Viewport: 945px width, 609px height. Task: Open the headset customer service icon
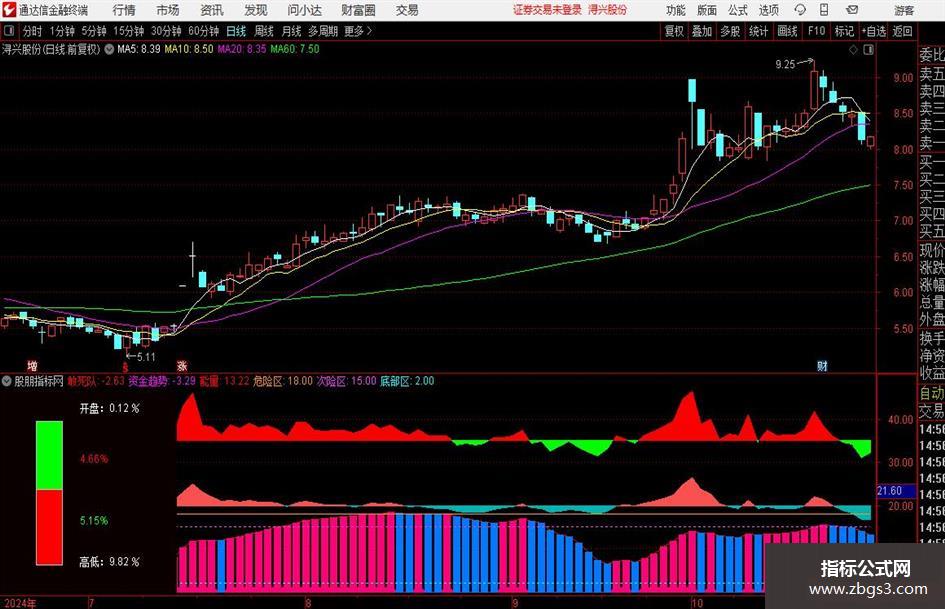point(800,10)
